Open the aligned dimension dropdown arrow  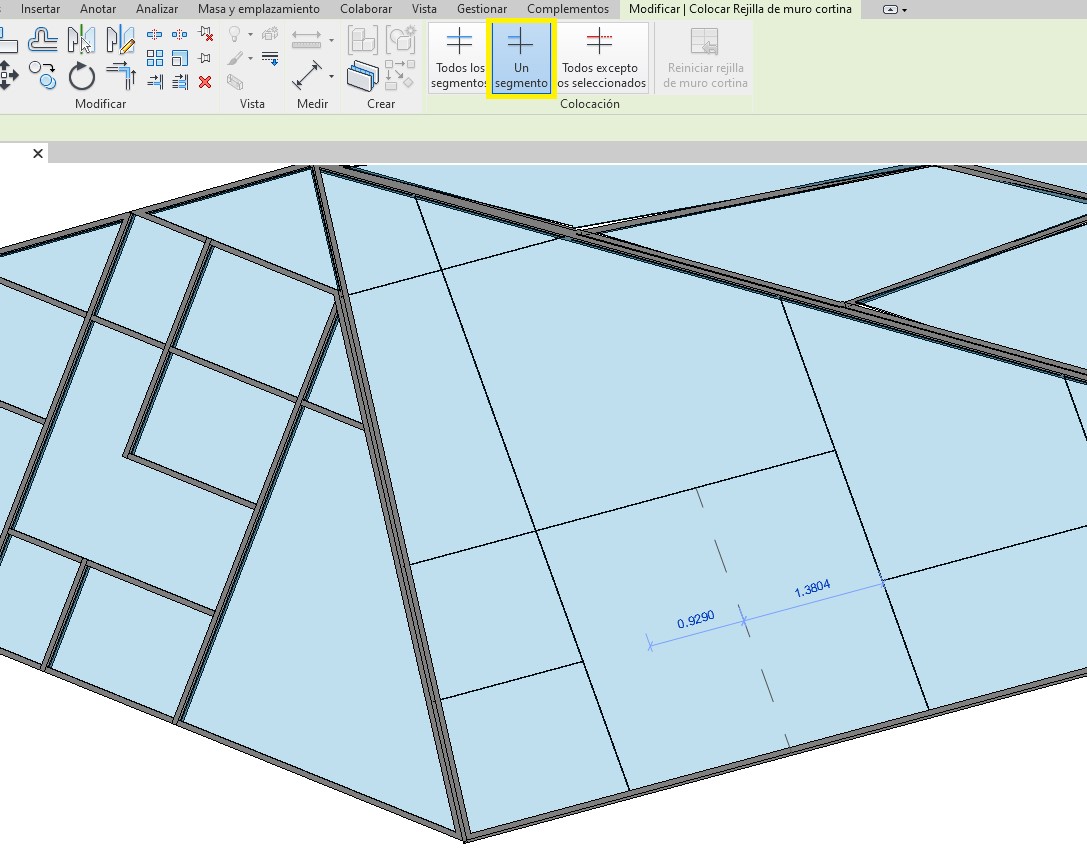tap(331, 76)
